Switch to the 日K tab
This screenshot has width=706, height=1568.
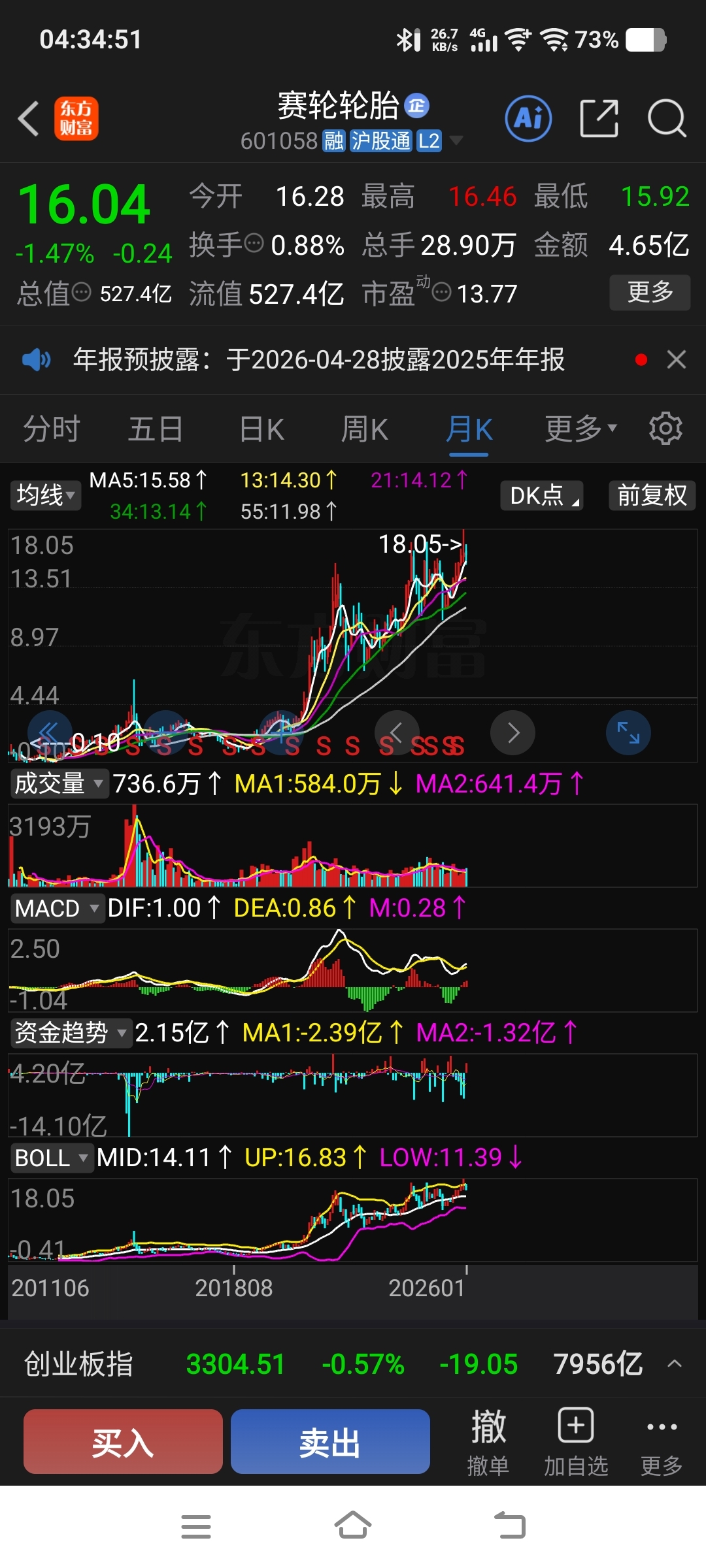[x=262, y=430]
